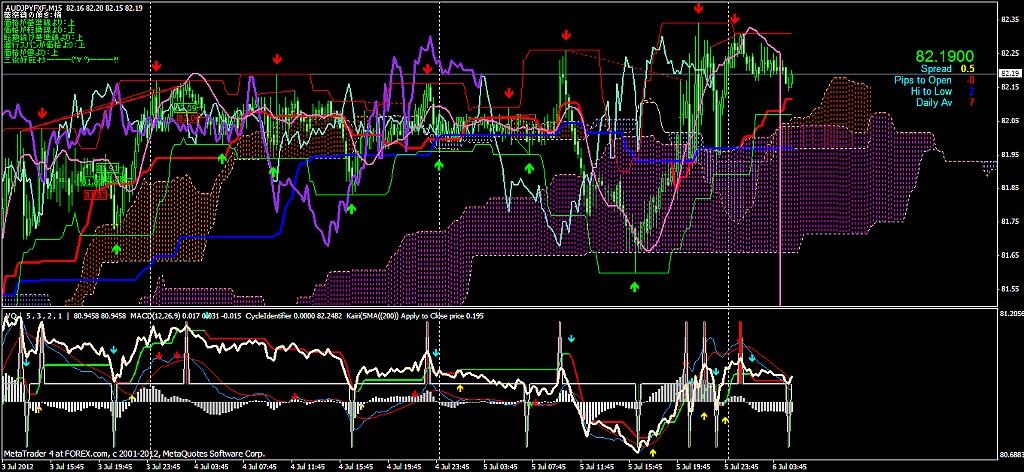Click the topmost red down arrow on the chart
The image size is (1024, 472).
pyautogui.click(x=697, y=8)
